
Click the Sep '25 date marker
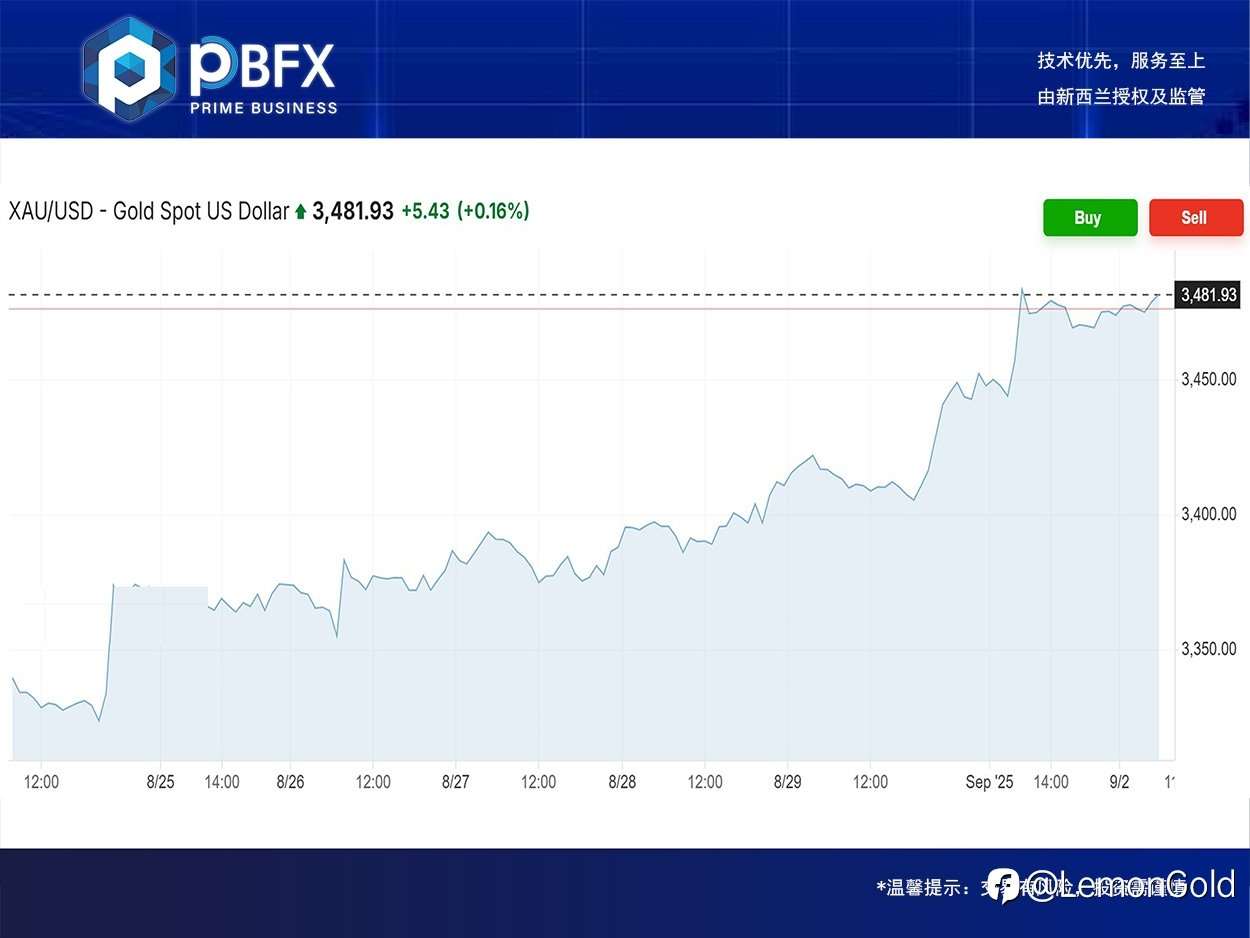[x=990, y=782]
